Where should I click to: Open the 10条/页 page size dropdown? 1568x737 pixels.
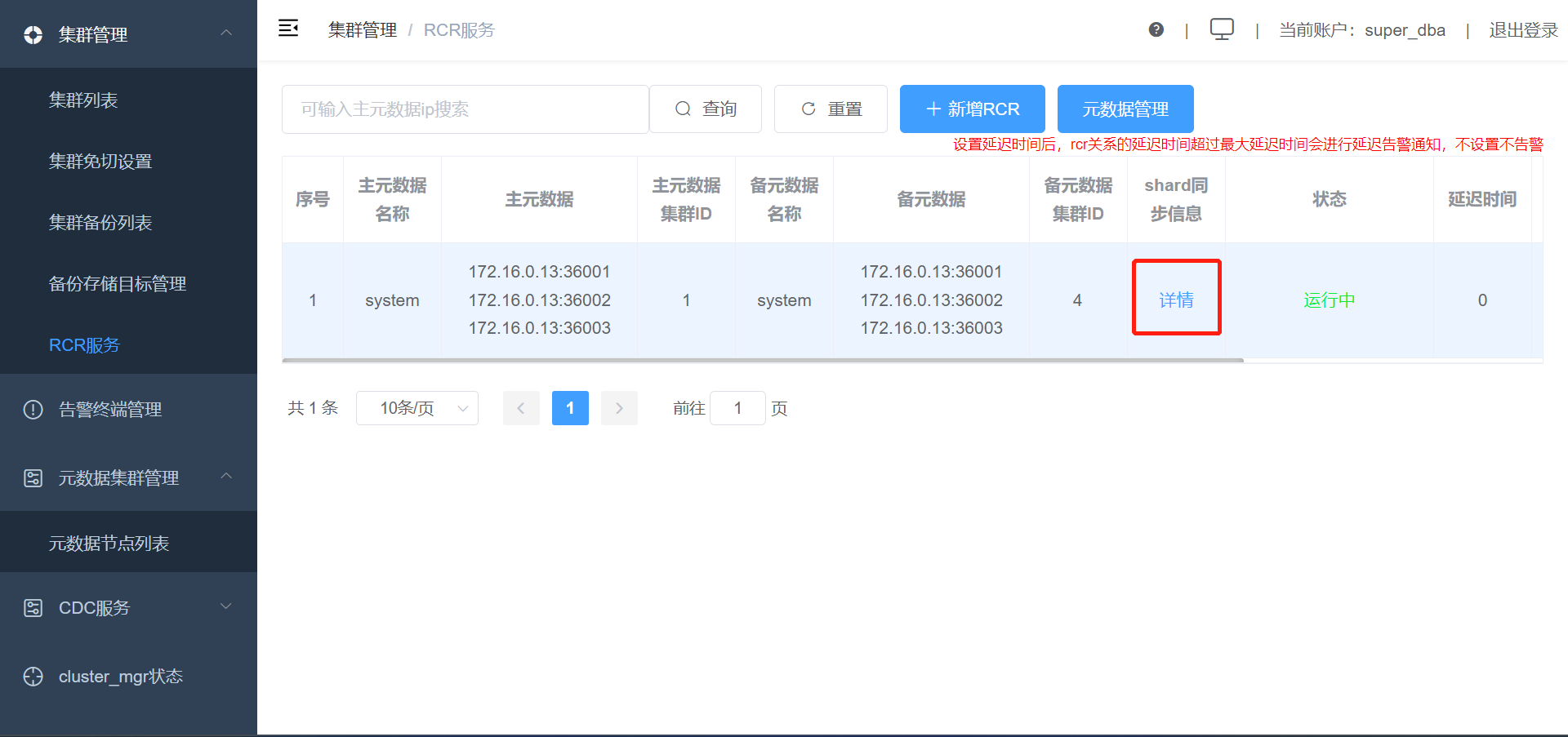tap(416, 408)
